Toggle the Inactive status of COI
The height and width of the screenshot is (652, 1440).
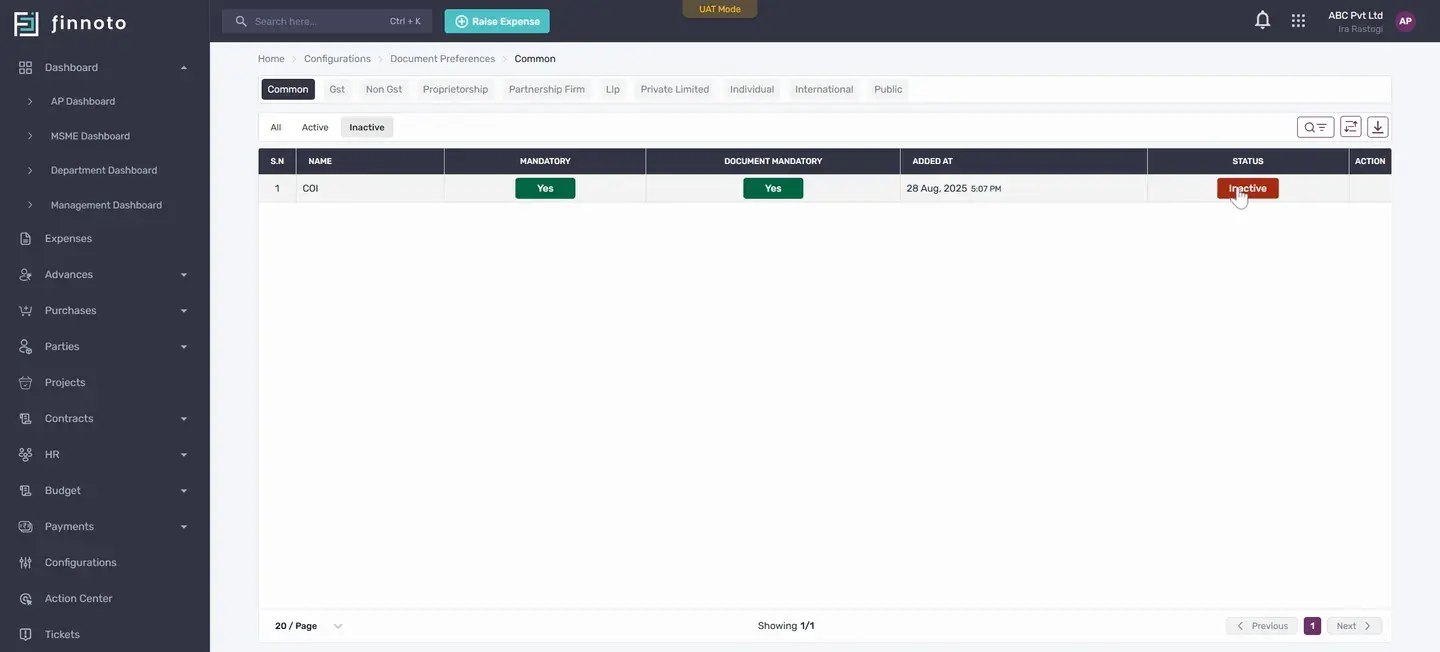click(1247, 188)
